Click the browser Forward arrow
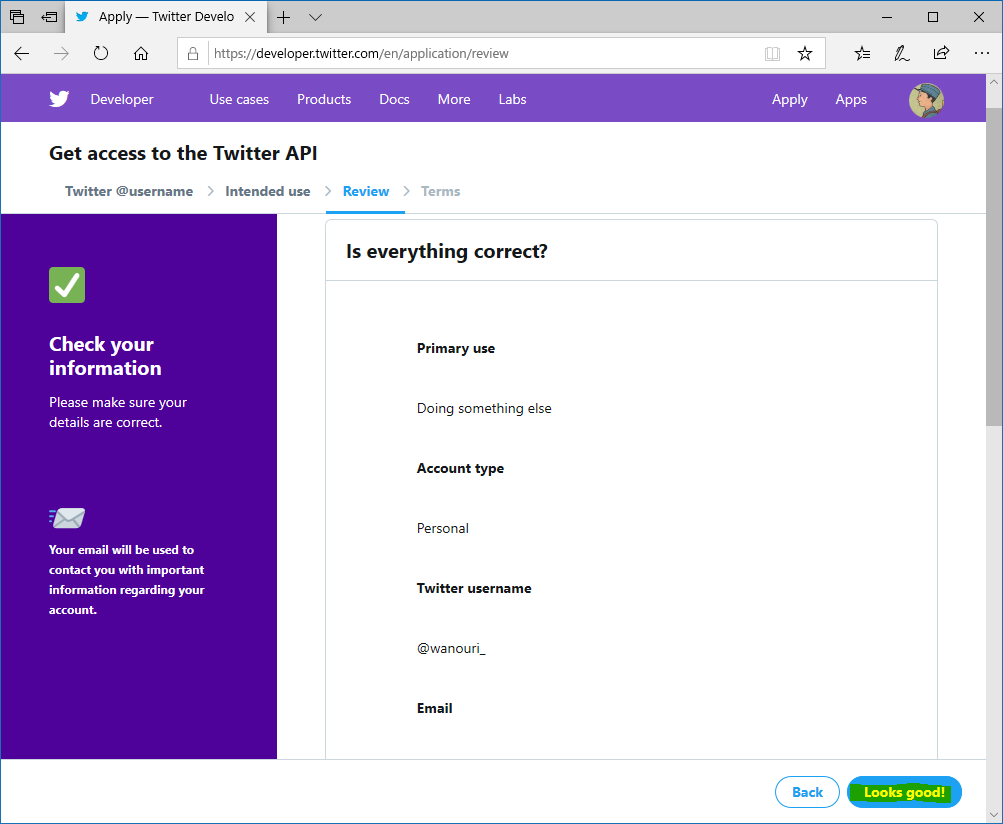Screen dimensions: 1003x824 61,54
